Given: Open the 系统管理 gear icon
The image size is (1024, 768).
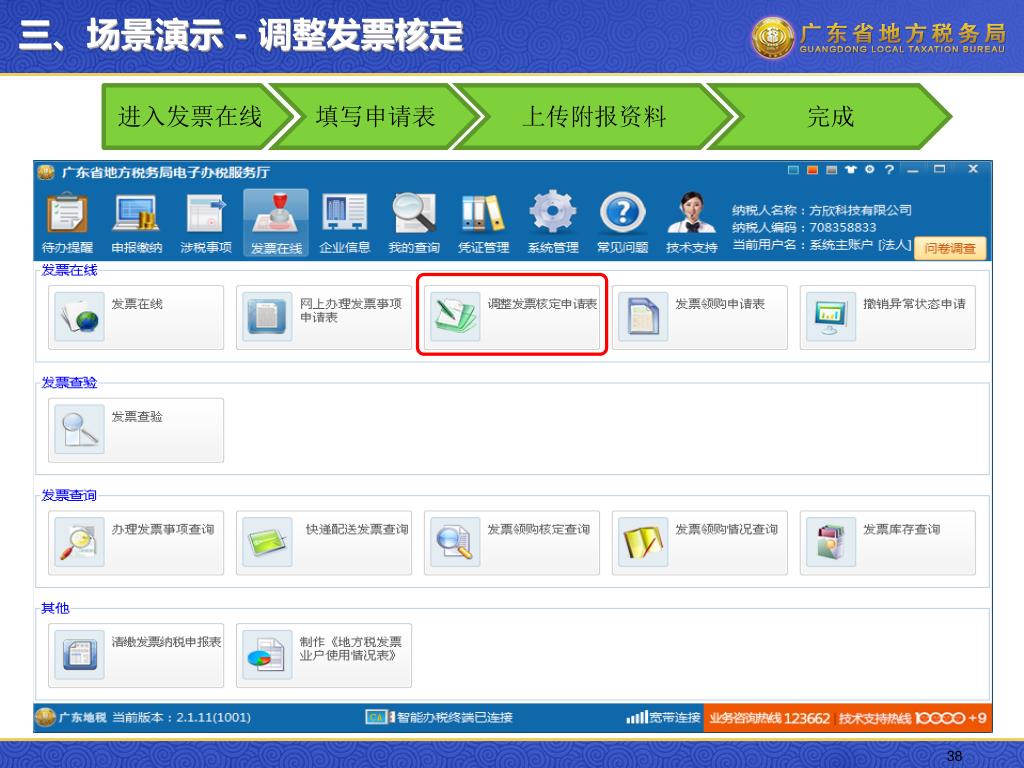Looking at the screenshot, I should pyautogui.click(x=553, y=223).
